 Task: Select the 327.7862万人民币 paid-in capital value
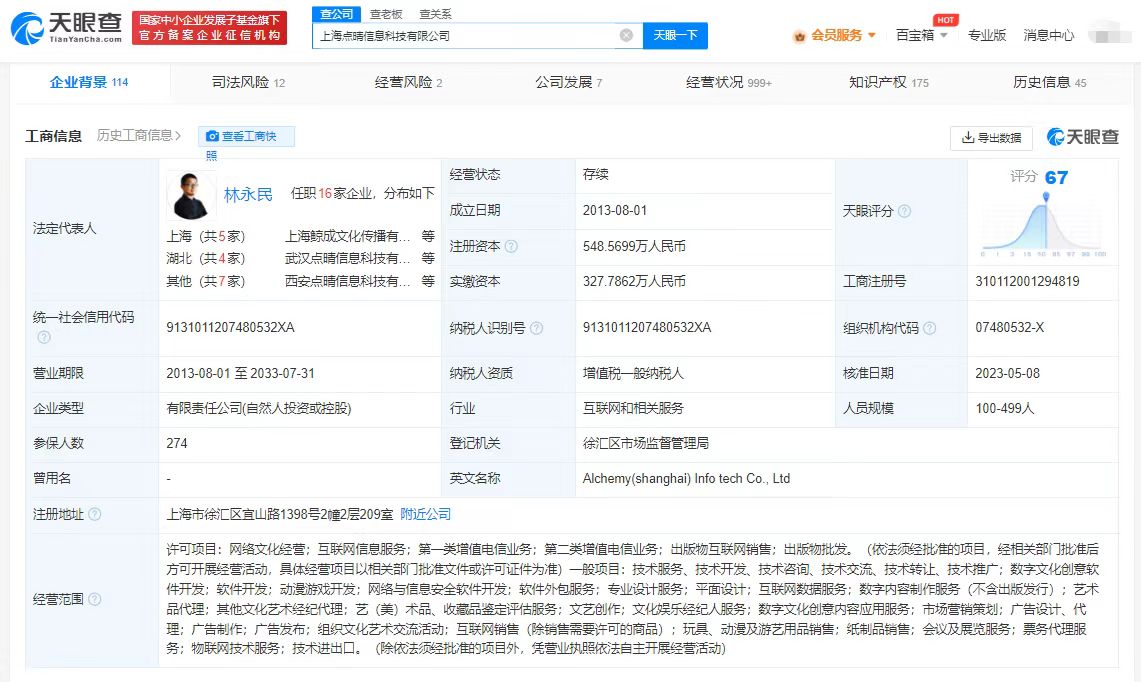635,281
